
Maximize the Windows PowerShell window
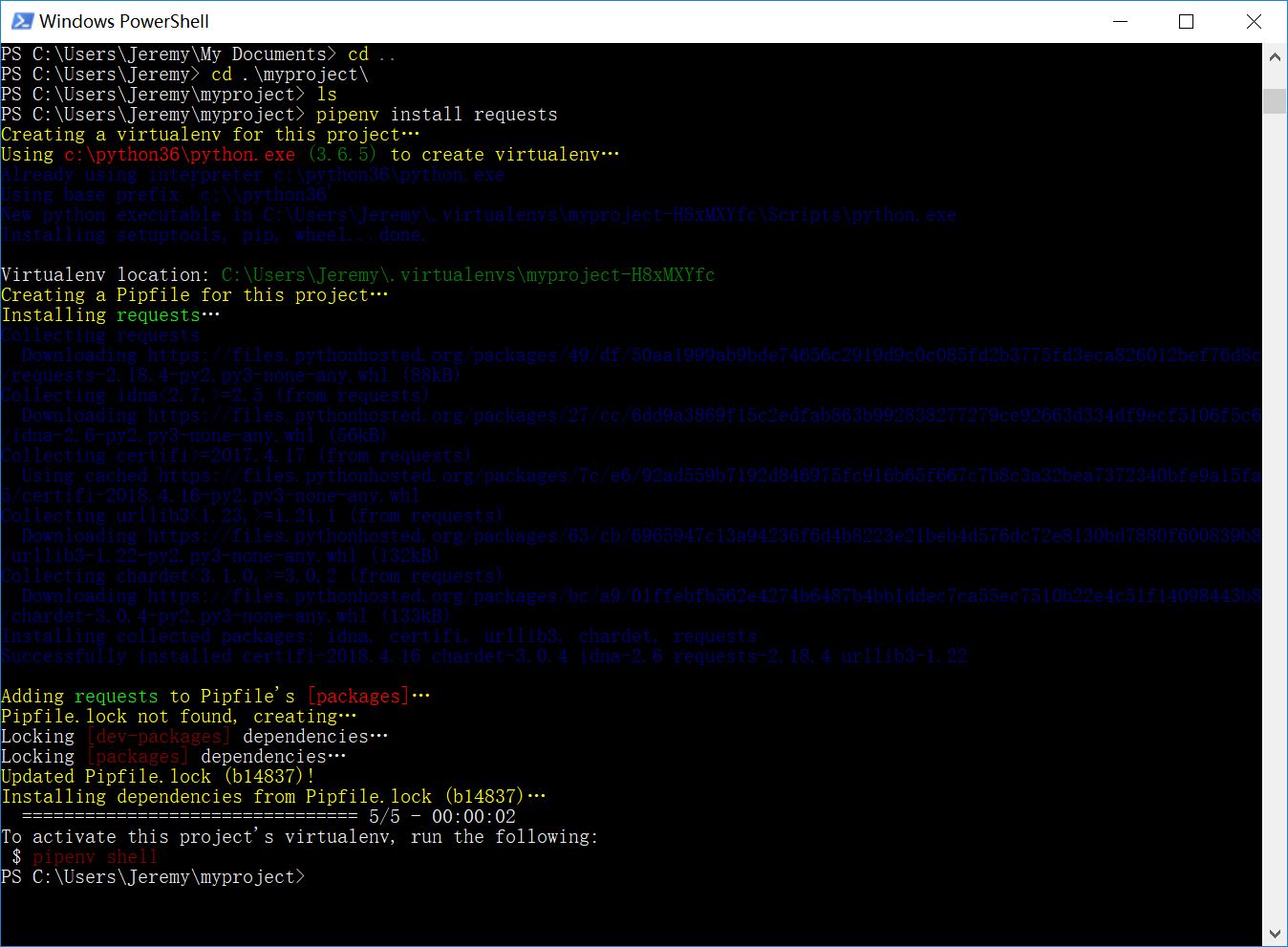[1186, 21]
